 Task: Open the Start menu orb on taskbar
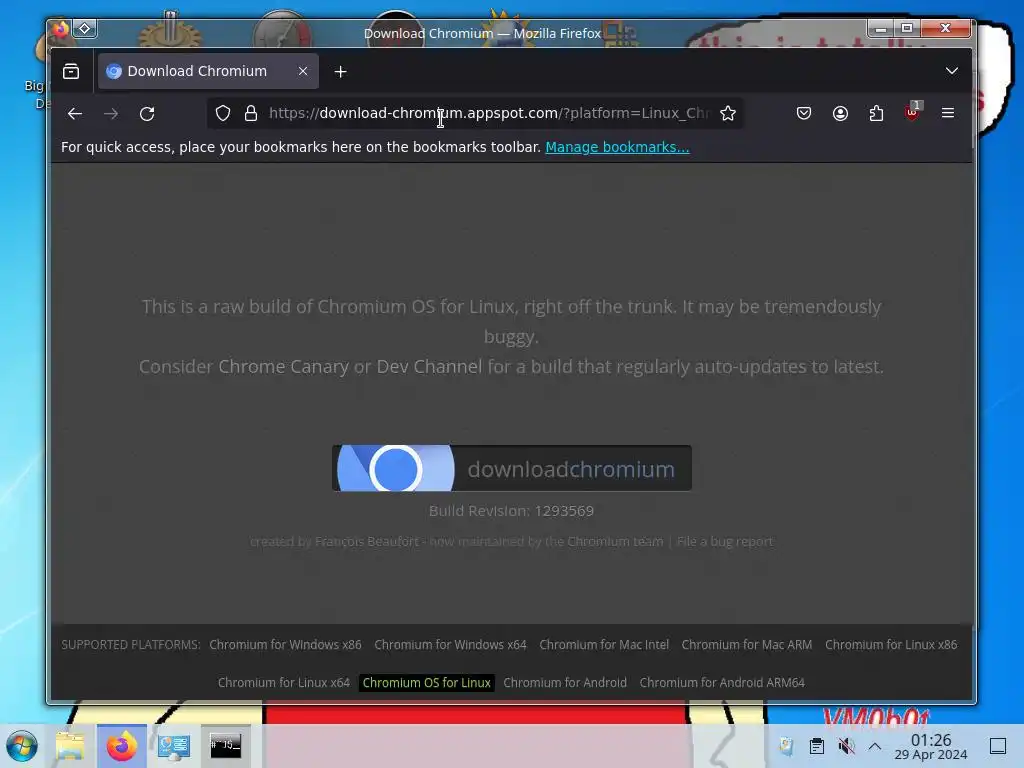22,746
